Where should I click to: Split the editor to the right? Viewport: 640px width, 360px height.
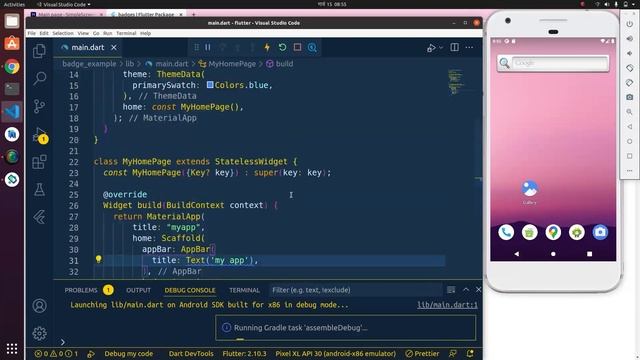pos(454,47)
